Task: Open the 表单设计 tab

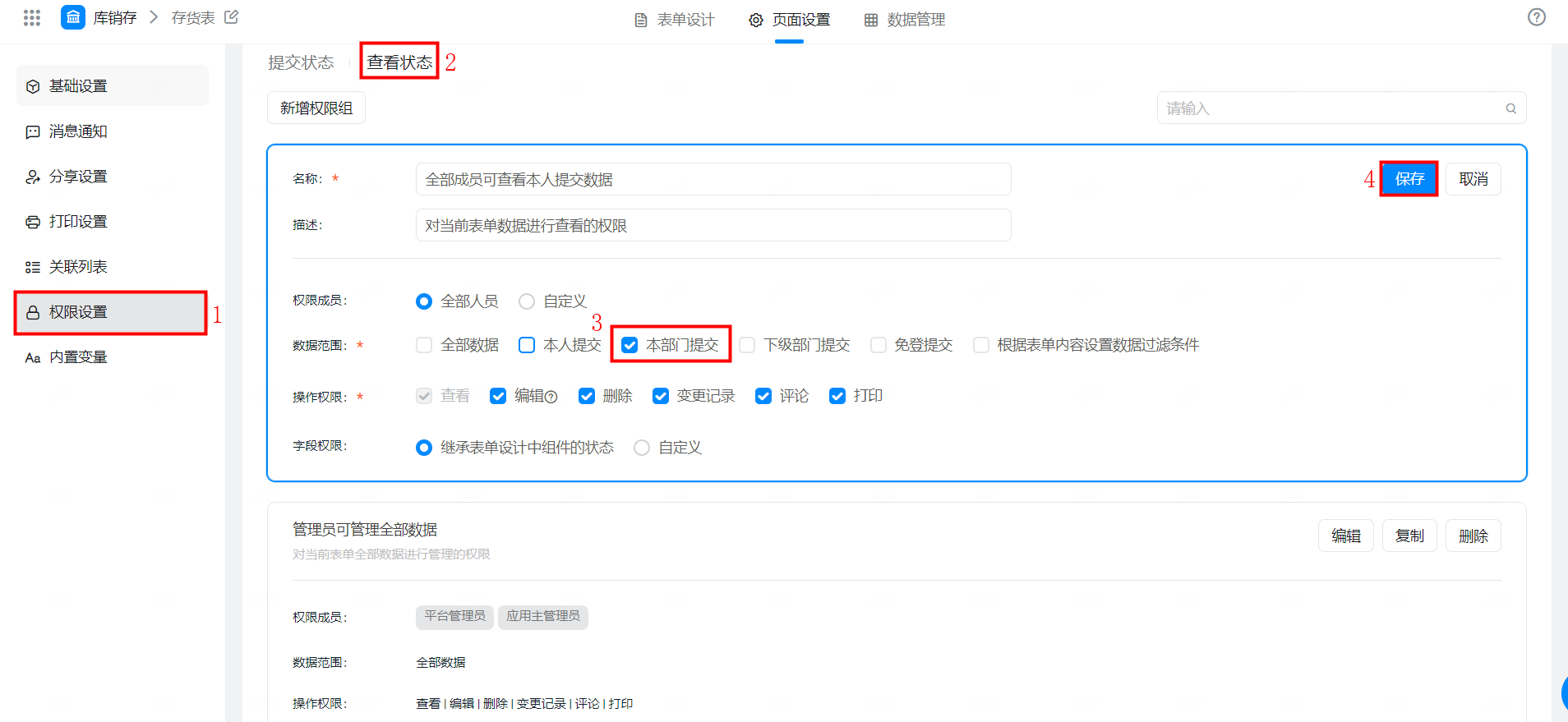Action: click(x=676, y=20)
